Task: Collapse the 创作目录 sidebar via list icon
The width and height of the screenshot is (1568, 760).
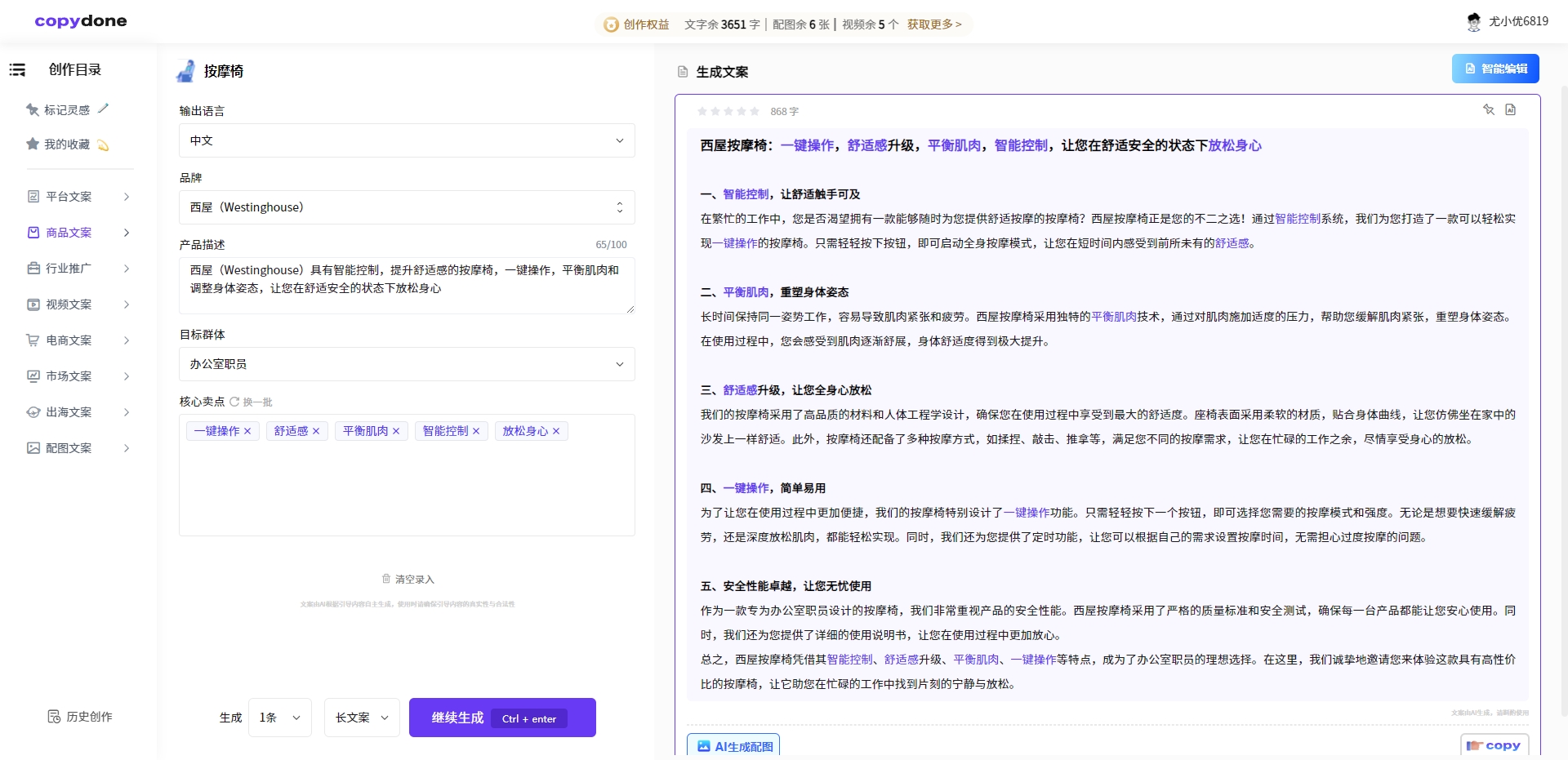Action: tap(17, 69)
